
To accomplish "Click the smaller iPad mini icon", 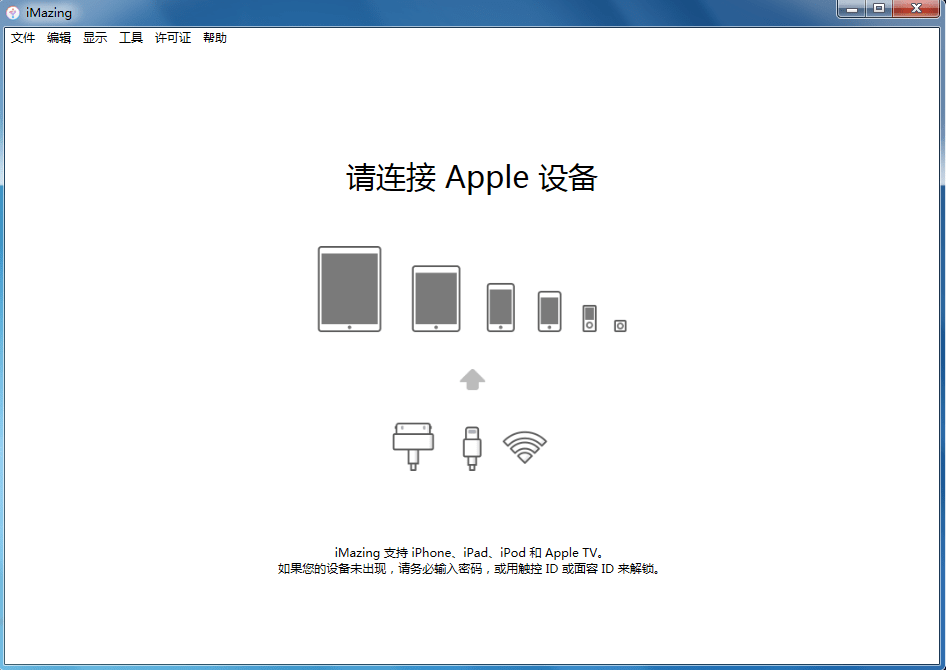I will tap(436, 299).
